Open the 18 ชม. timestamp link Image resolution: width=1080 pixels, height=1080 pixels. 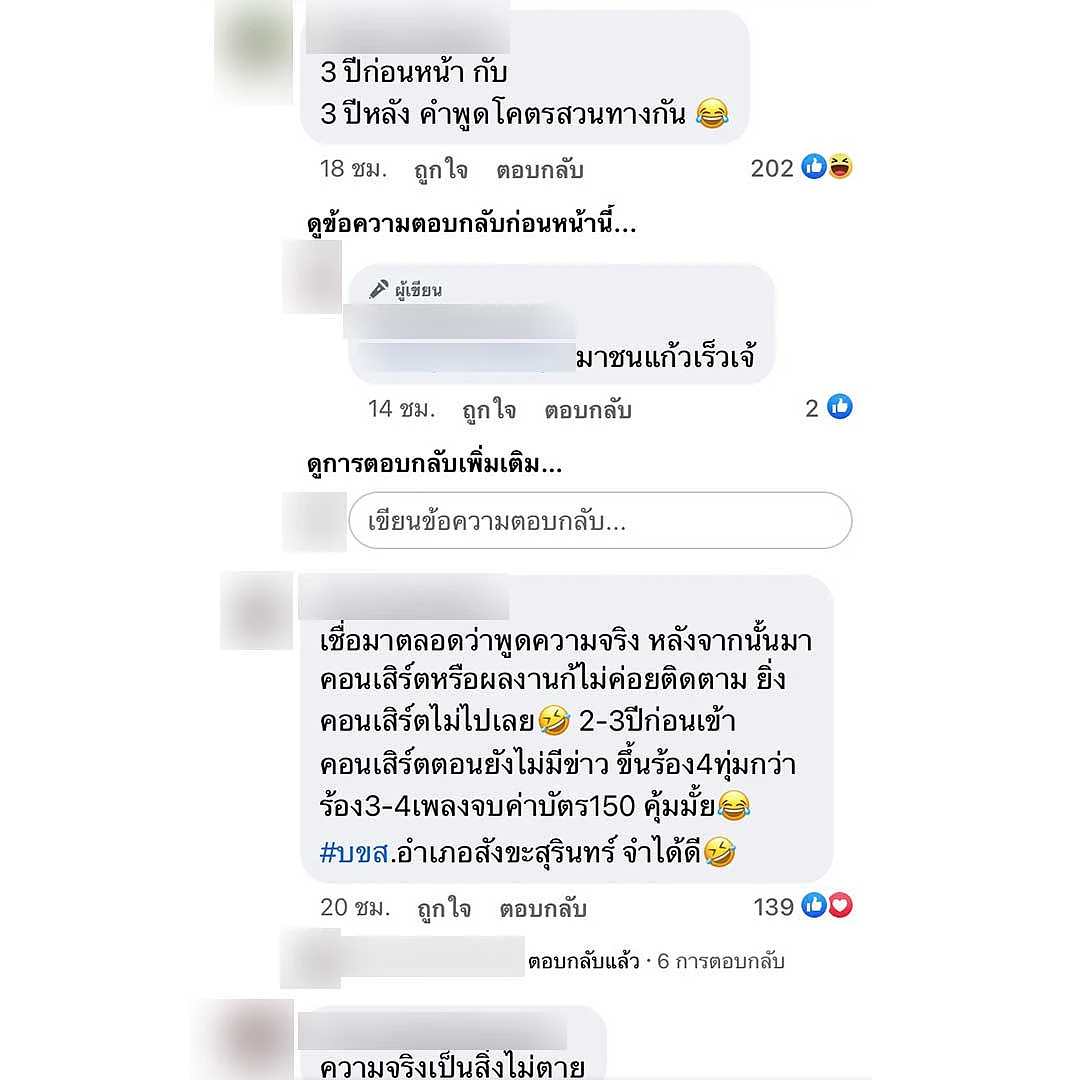tap(353, 169)
